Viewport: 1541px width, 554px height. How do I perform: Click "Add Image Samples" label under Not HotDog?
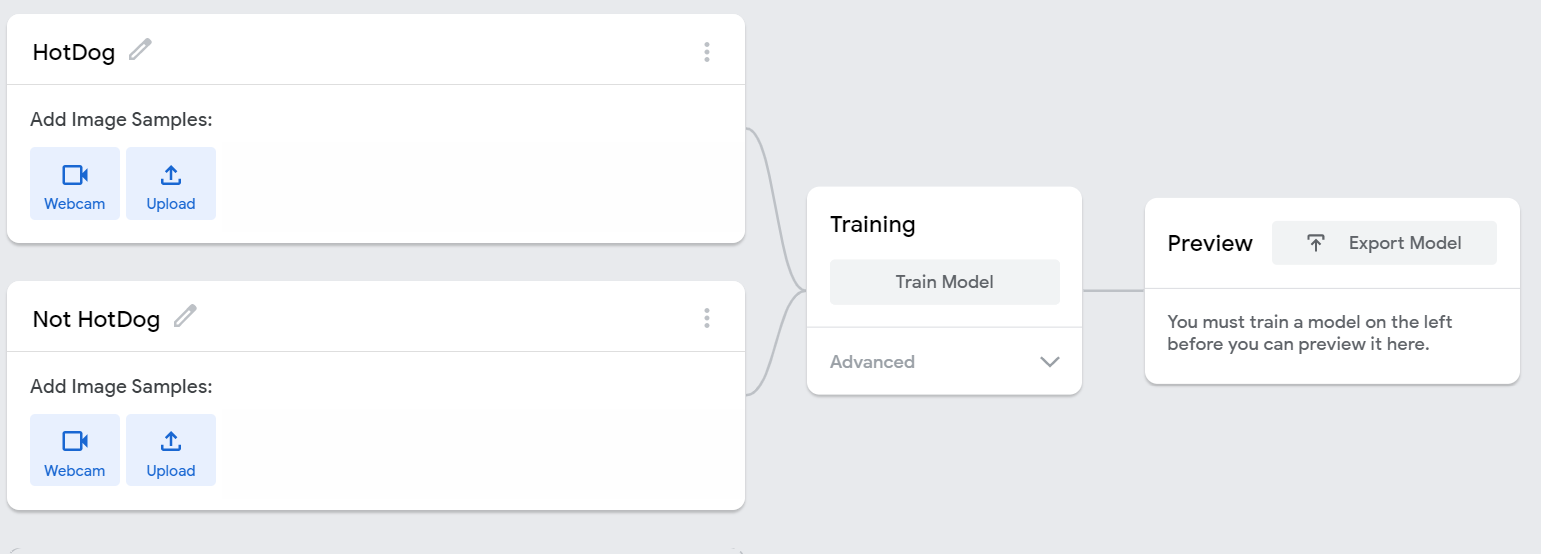pyautogui.click(x=121, y=386)
